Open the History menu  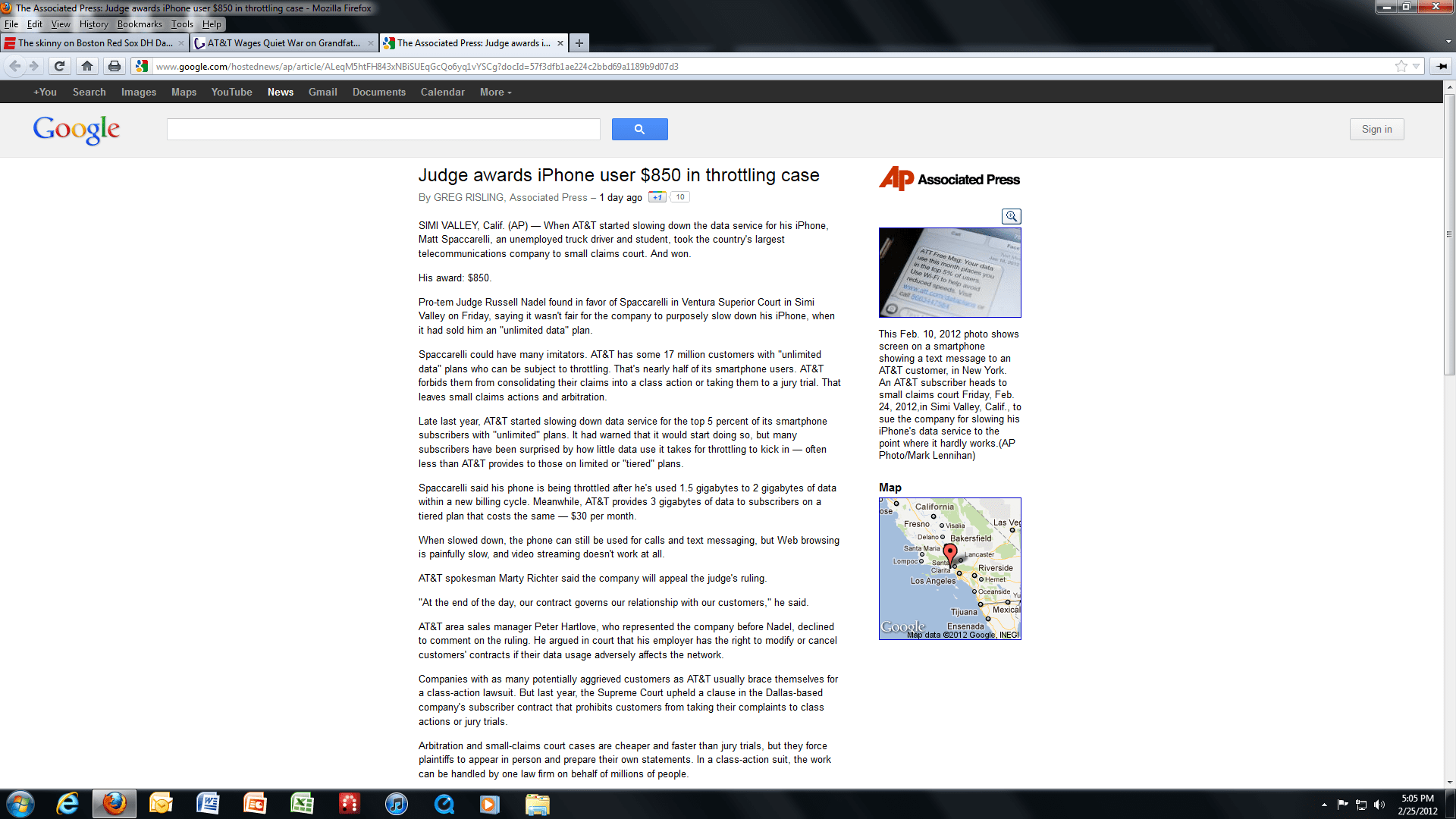pyautogui.click(x=94, y=24)
